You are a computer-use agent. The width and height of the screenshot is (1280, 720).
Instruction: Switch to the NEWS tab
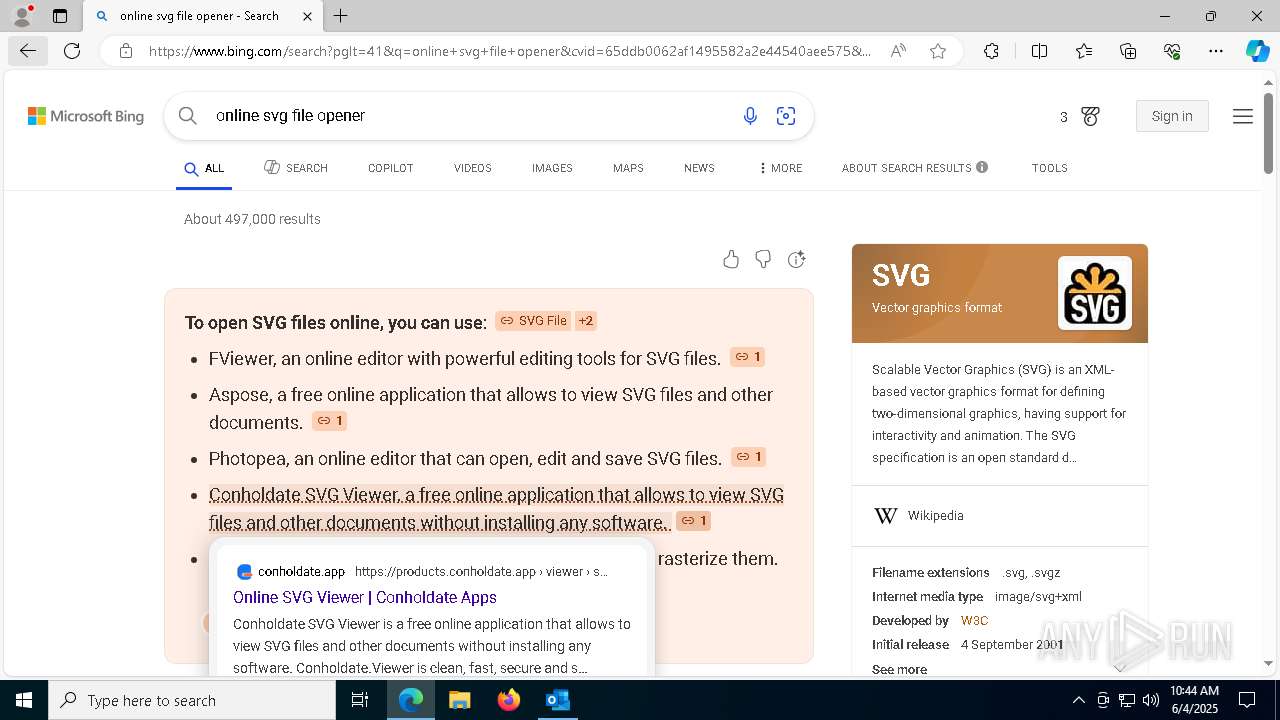coord(699,168)
